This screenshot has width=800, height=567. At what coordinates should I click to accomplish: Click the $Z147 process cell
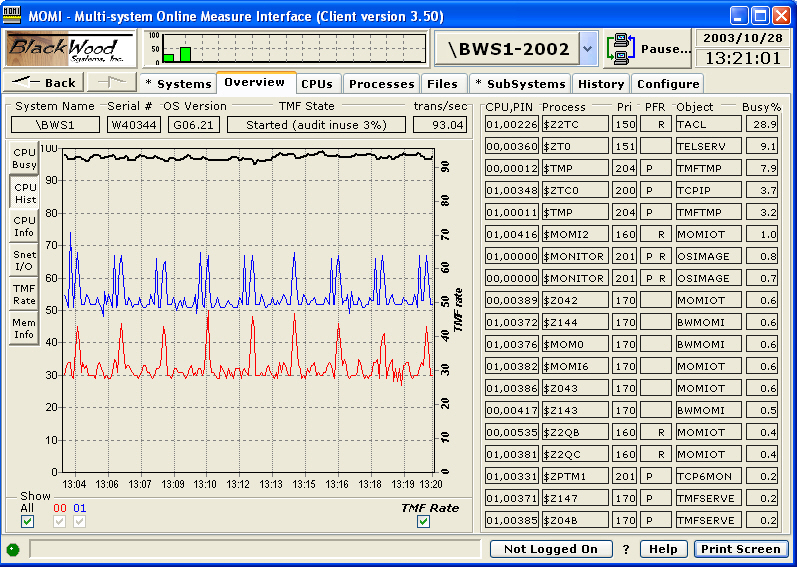[575, 497]
